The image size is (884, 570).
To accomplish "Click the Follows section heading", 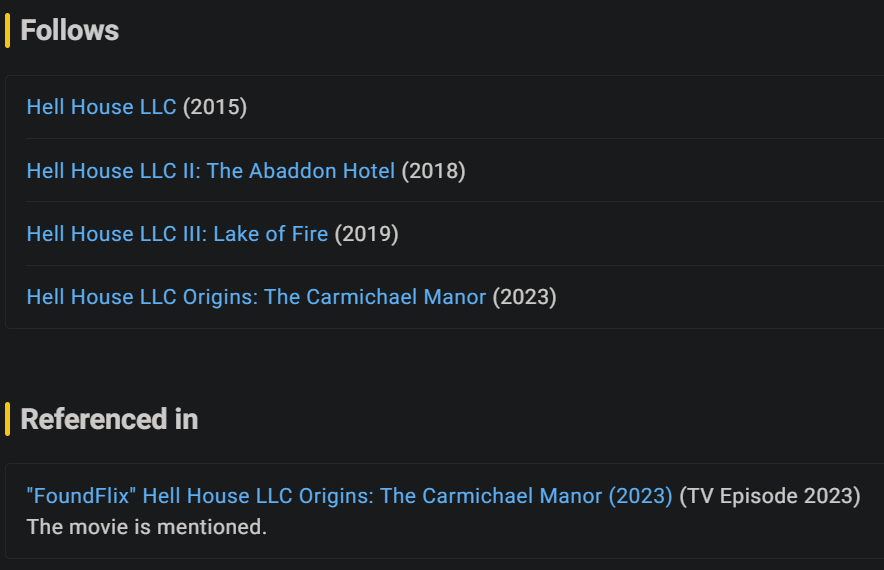I will [70, 31].
